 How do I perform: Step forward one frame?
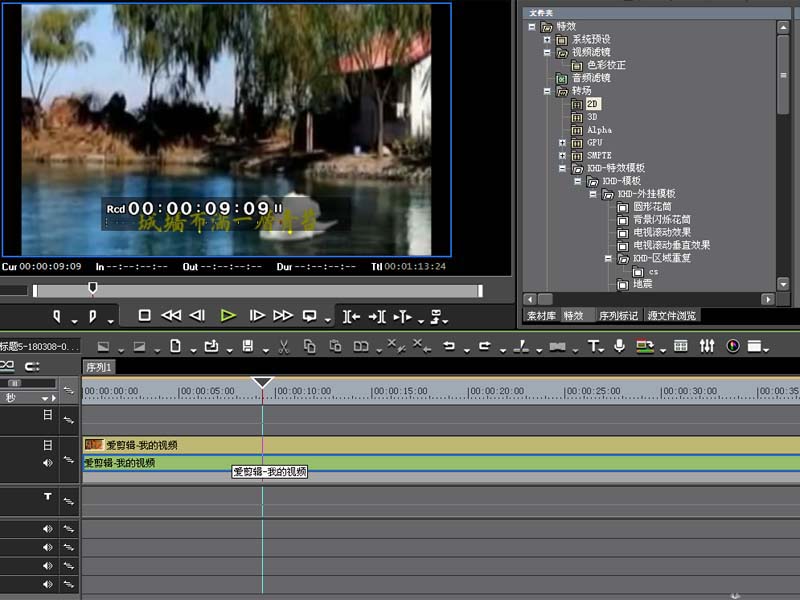[257, 316]
